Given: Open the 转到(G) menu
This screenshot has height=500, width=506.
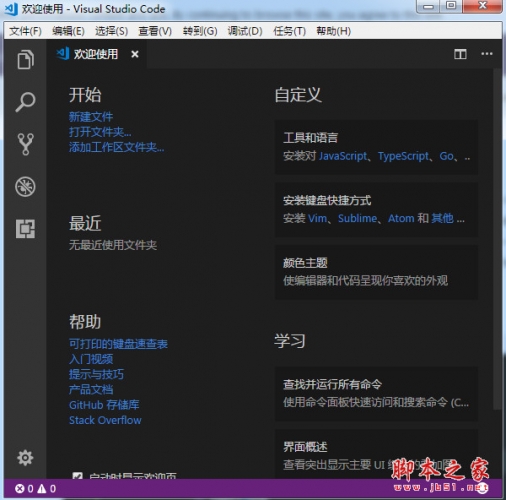Looking at the screenshot, I should [200, 31].
